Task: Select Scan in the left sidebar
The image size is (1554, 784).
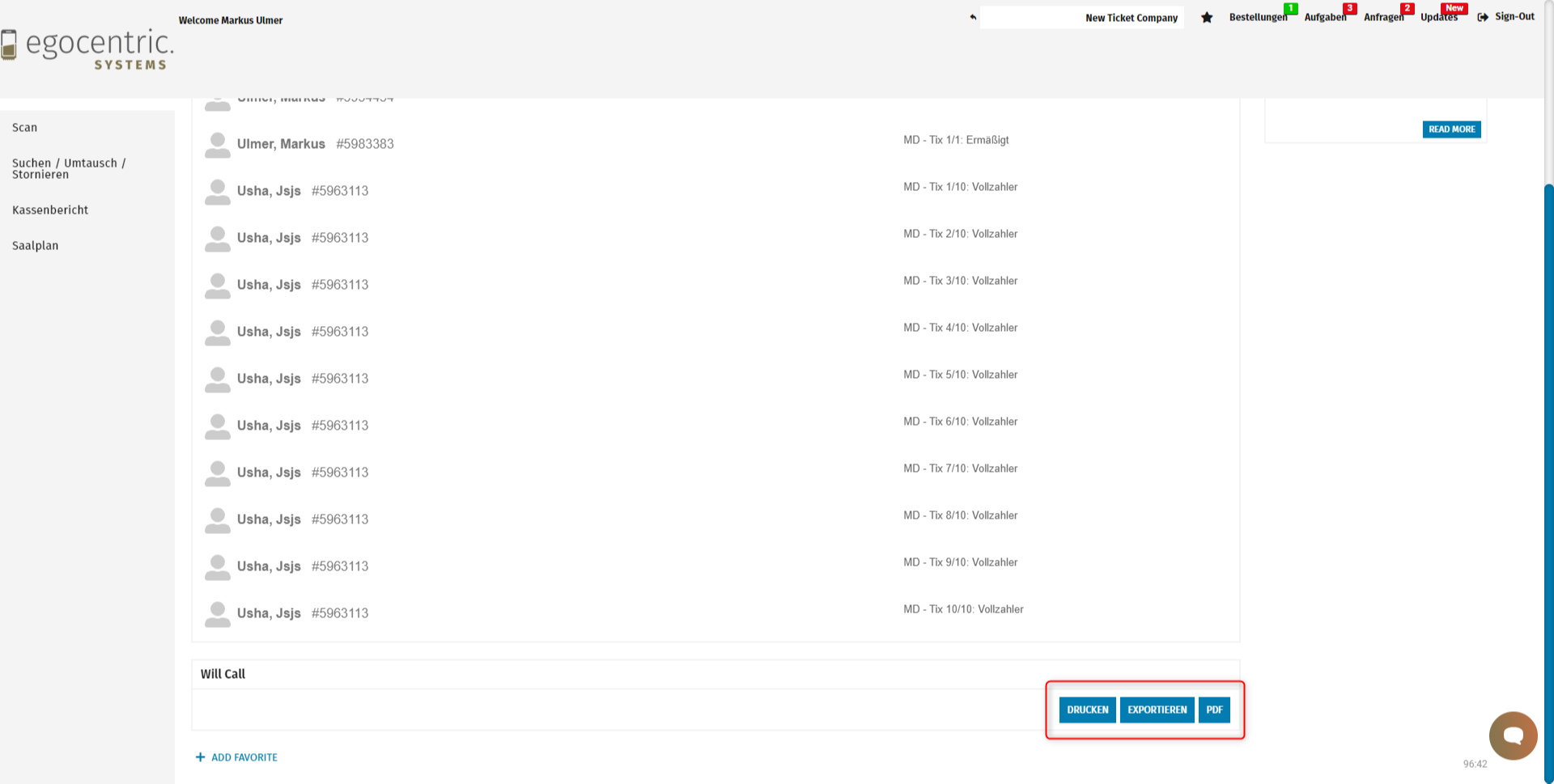Action: pyautogui.click(x=25, y=128)
